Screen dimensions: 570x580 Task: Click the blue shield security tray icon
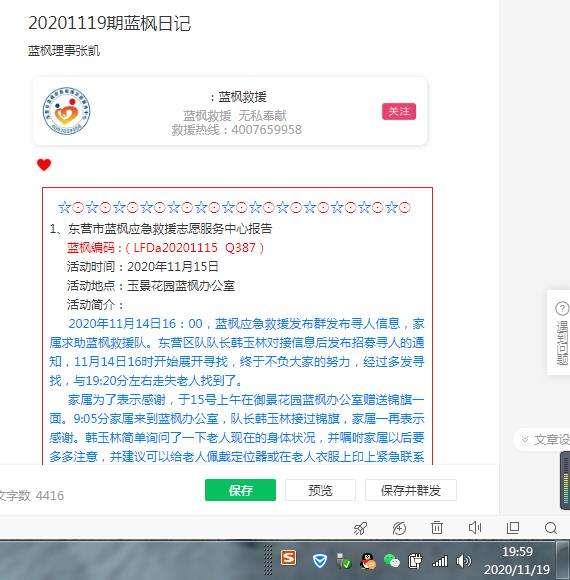point(320,561)
